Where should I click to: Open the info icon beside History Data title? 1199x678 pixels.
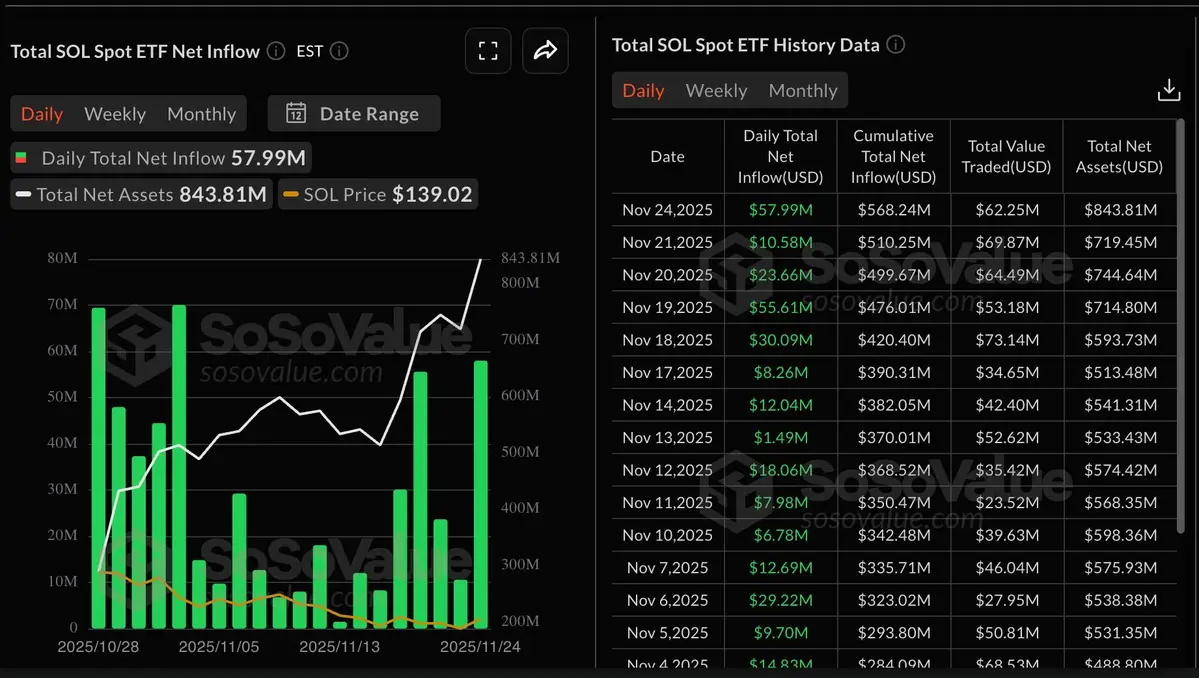pos(895,44)
